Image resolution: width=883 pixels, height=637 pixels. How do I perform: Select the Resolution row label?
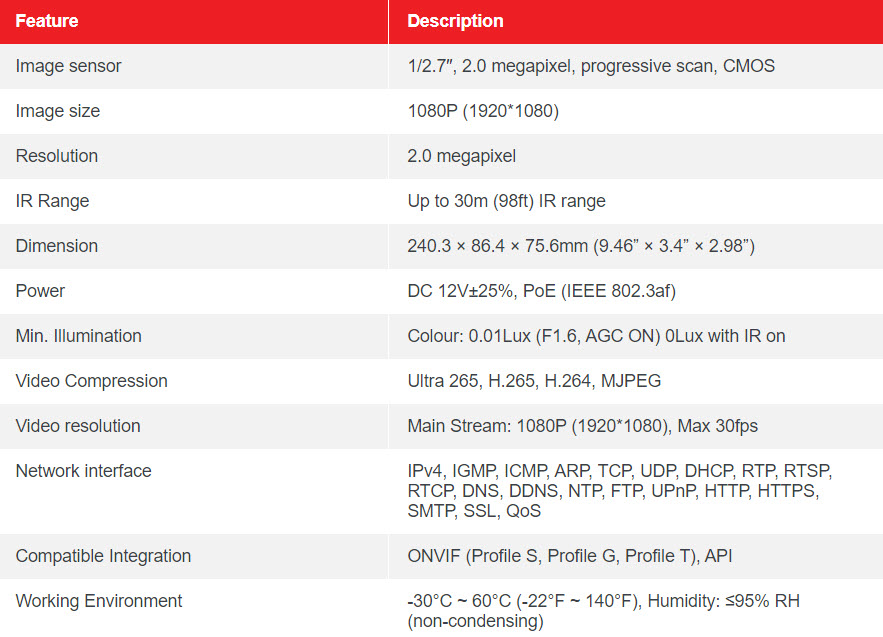point(56,156)
